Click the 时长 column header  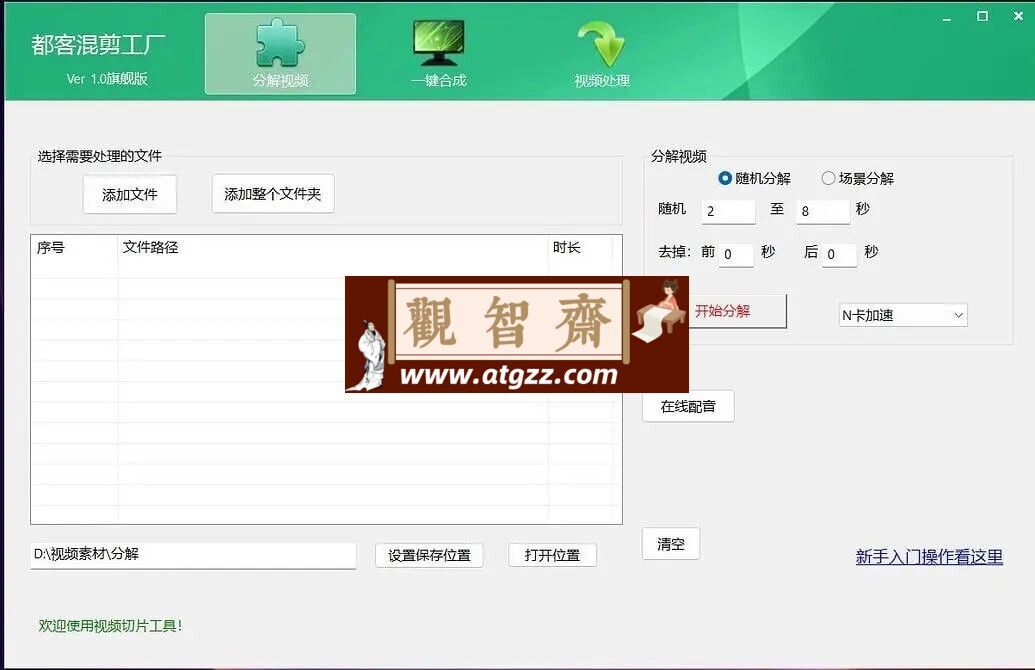pos(581,248)
